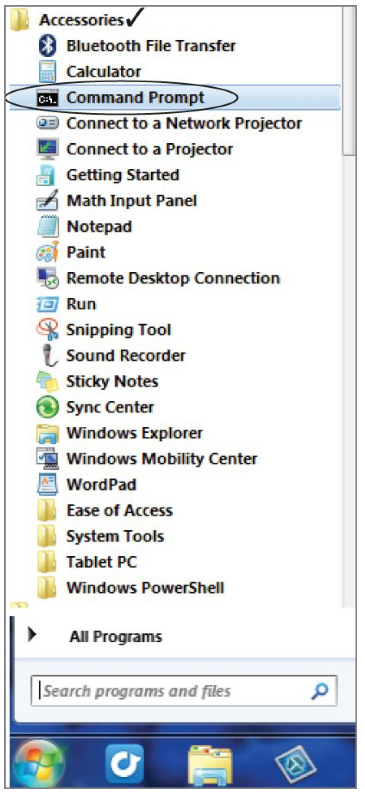
Task: Open Notepad from the program list
Action: pyautogui.click(x=99, y=226)
